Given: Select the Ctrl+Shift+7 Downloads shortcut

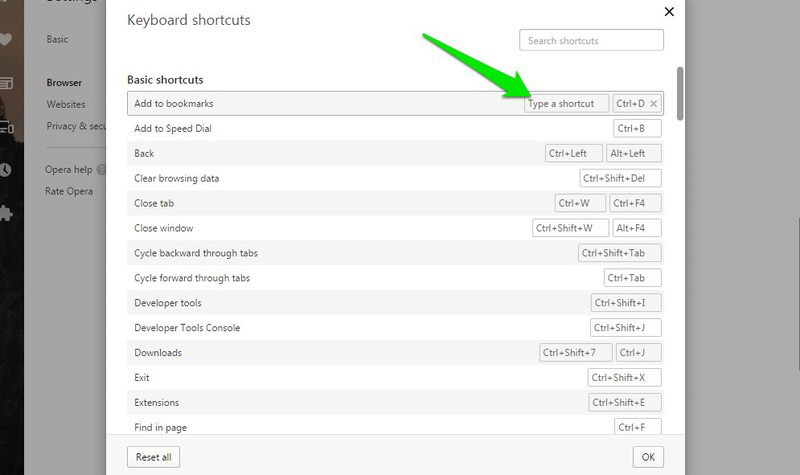Looking at the screenshot, I should [x=576, y=353].
